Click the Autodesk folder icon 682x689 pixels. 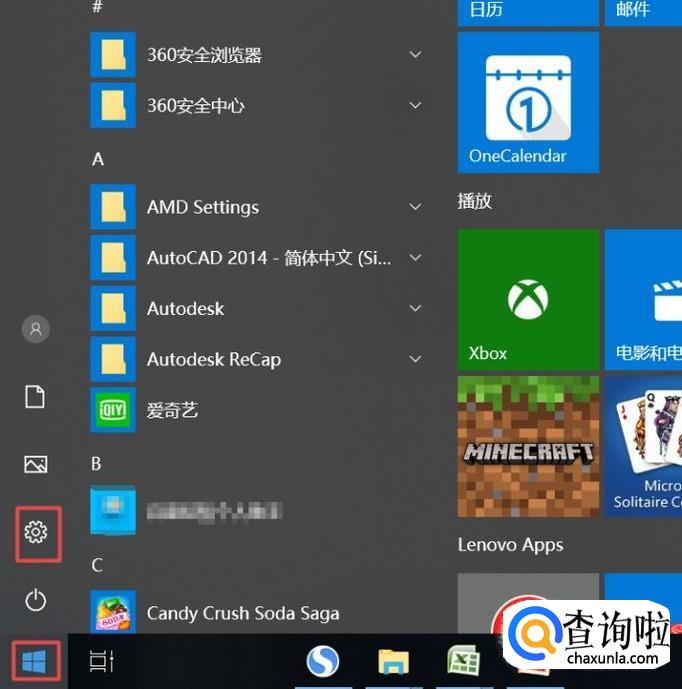pyautogui.click(x=113, y=308)
